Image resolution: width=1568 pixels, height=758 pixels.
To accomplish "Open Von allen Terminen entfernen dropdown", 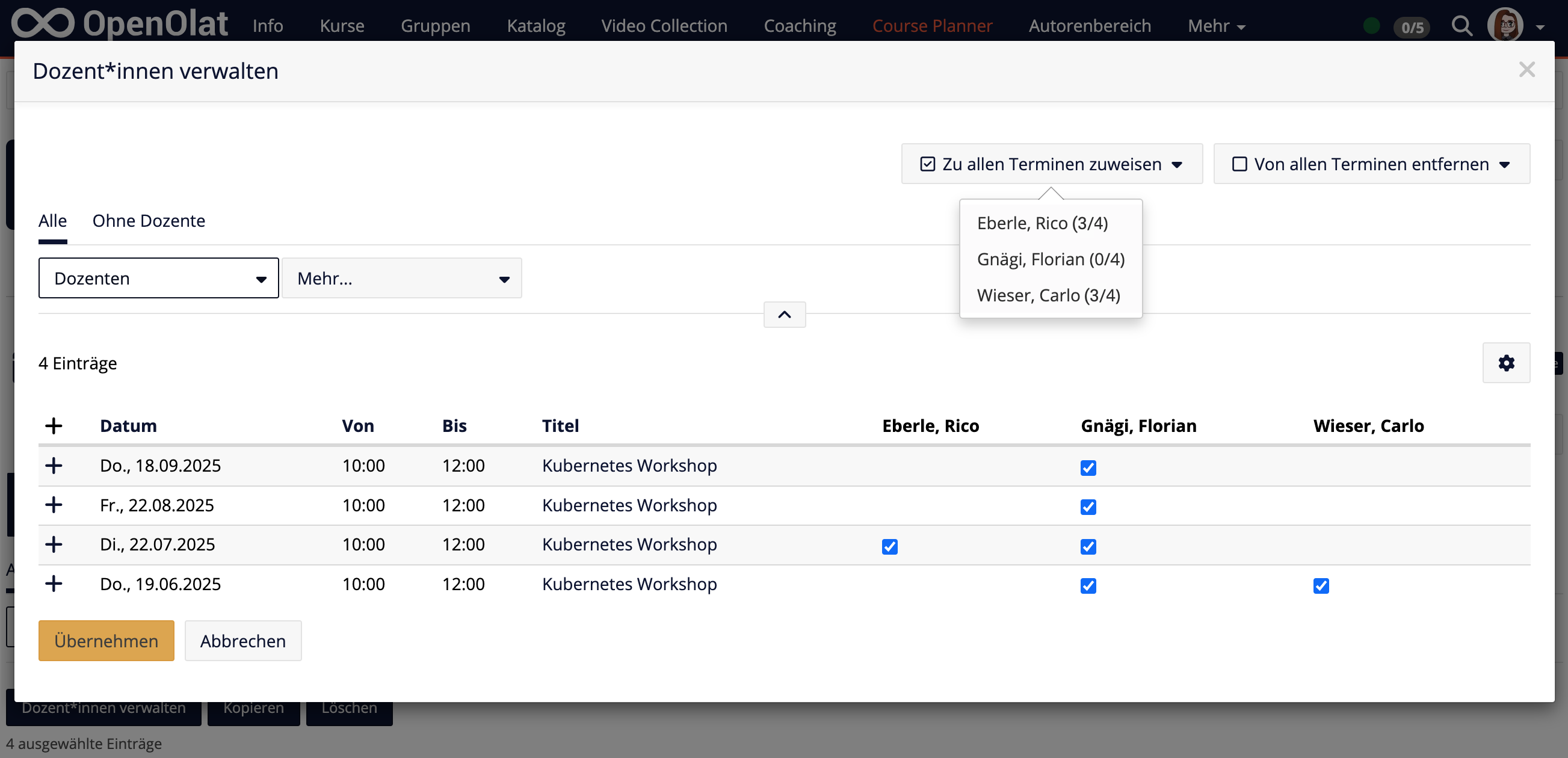I will [x=1371, y=164].
